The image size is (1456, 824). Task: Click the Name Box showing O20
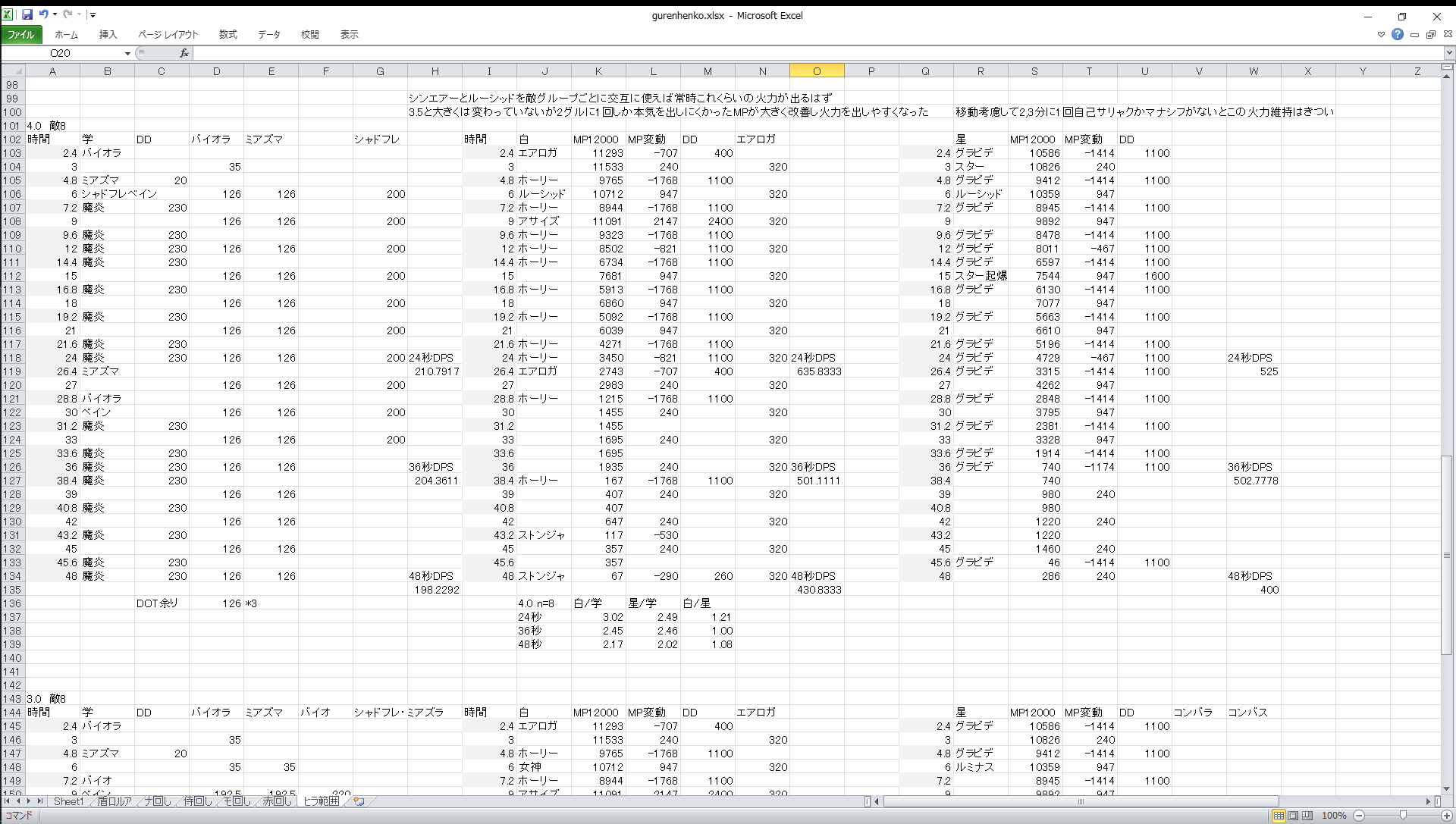61,53
